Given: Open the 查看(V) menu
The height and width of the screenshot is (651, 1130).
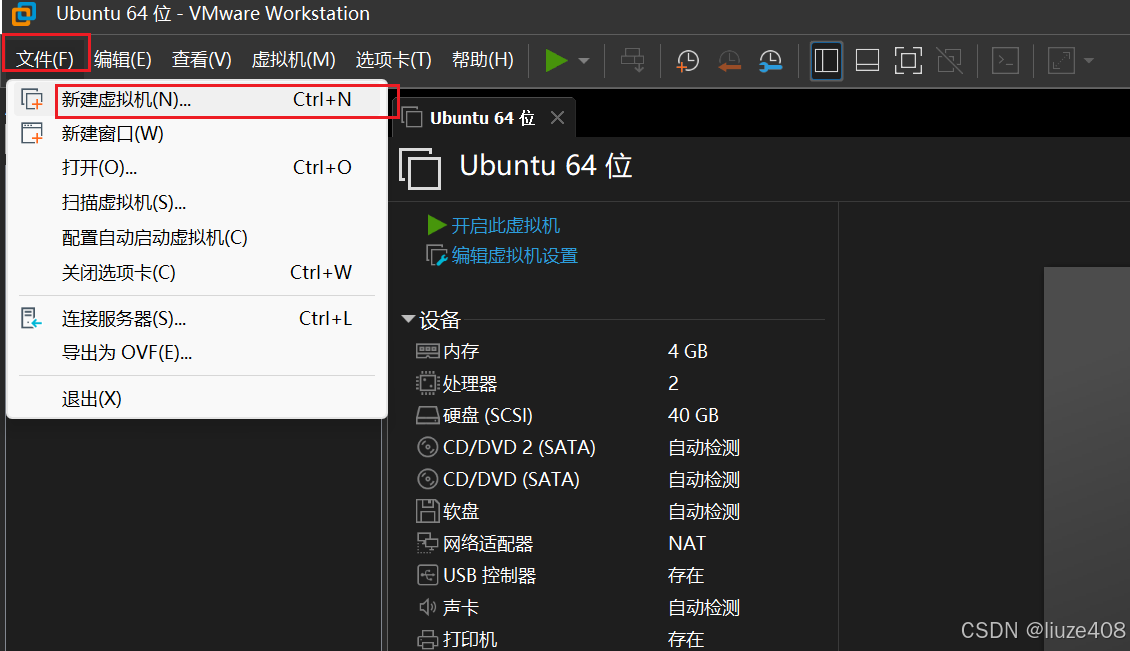Looking at the screenshot, I should point(202,59).
